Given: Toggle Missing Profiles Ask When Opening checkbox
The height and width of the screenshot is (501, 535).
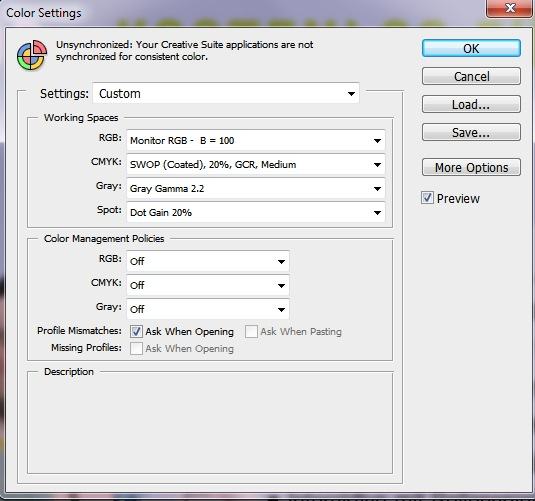Looking at the screenshot, I should tap(136, 348).
